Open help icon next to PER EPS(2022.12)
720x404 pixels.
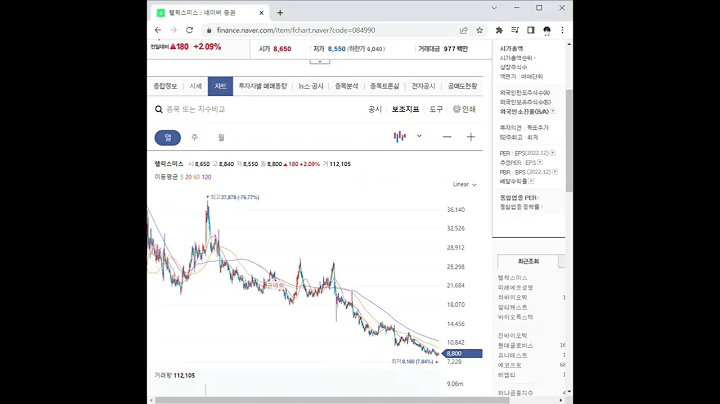tap(553, 153)
